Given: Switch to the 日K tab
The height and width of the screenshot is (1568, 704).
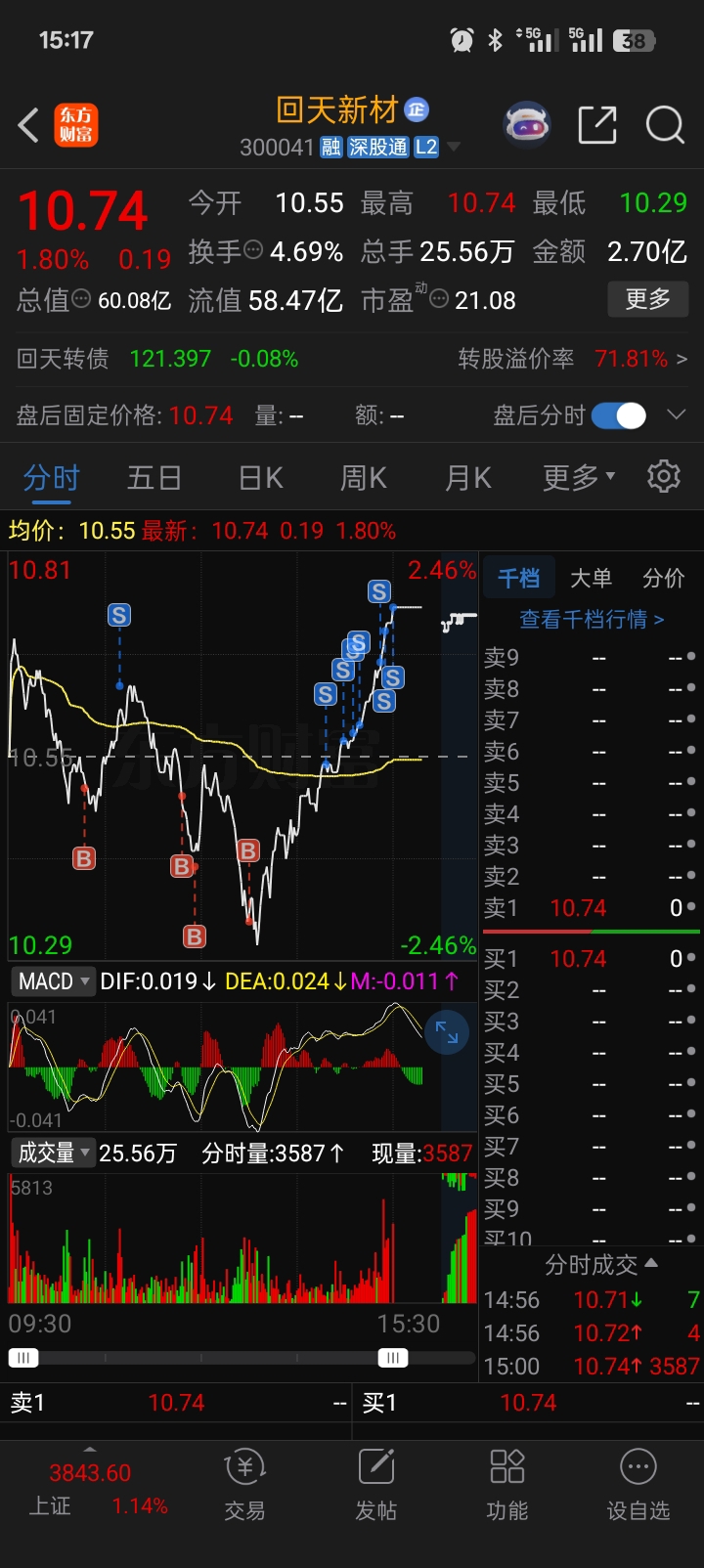Looking at the screenshot, I should point(260,477).
